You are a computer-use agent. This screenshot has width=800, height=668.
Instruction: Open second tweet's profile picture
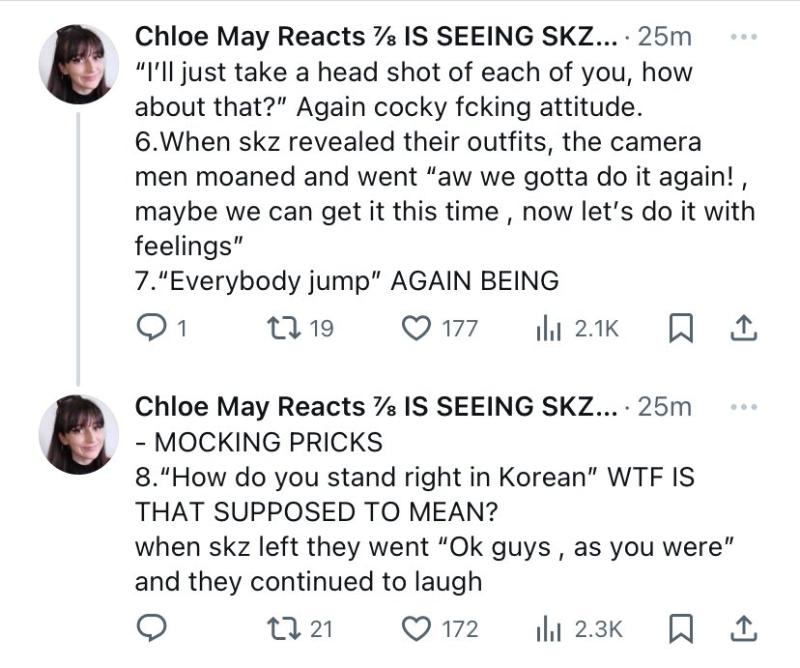(x=78, y=433)
